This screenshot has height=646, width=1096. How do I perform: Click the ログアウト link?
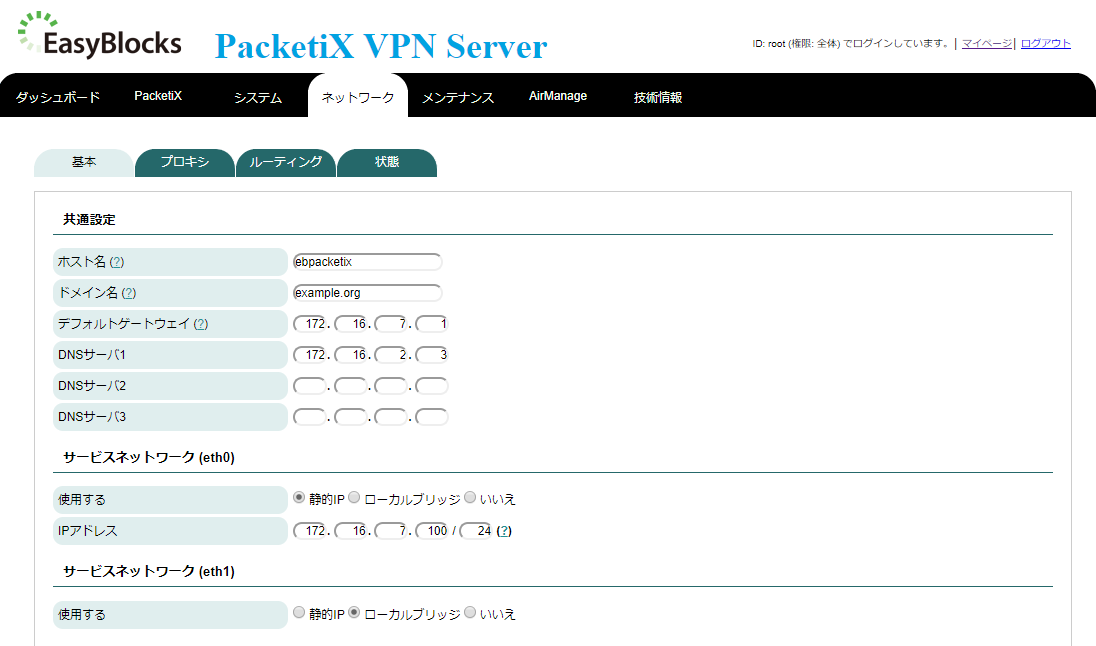click(x=1046, y=43)
